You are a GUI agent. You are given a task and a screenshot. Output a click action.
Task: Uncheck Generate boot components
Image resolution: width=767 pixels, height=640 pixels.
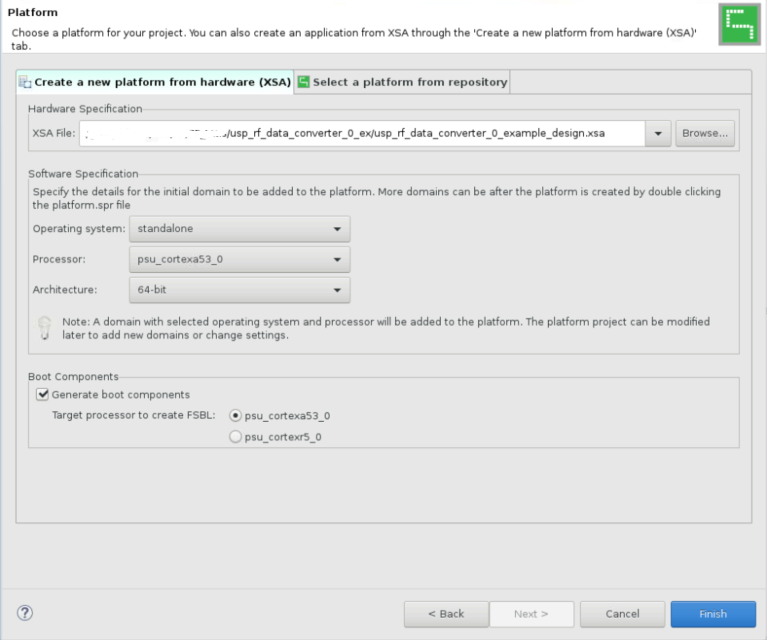(42, 394)
